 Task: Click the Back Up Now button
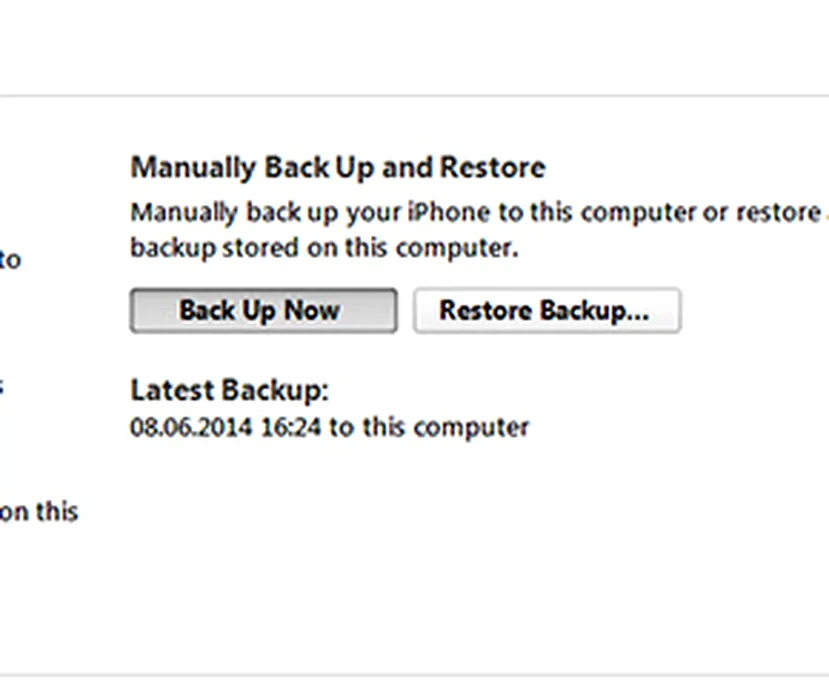263,311
